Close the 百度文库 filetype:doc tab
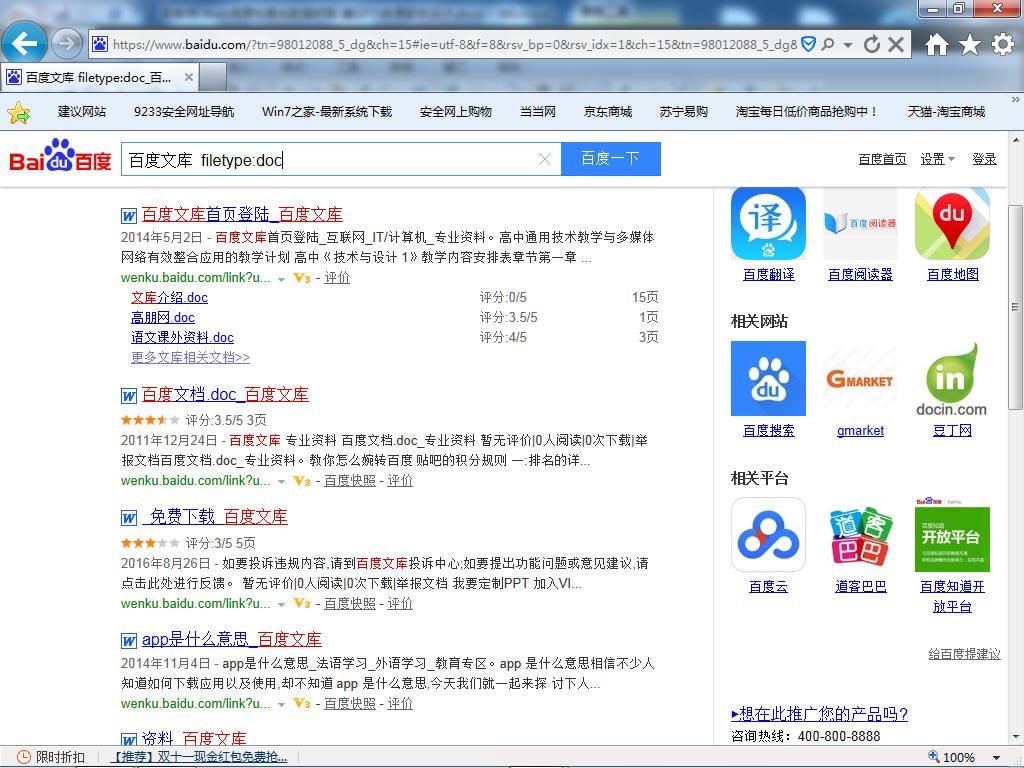This screenshot has height=768, width=1024. tap(189, 77)
